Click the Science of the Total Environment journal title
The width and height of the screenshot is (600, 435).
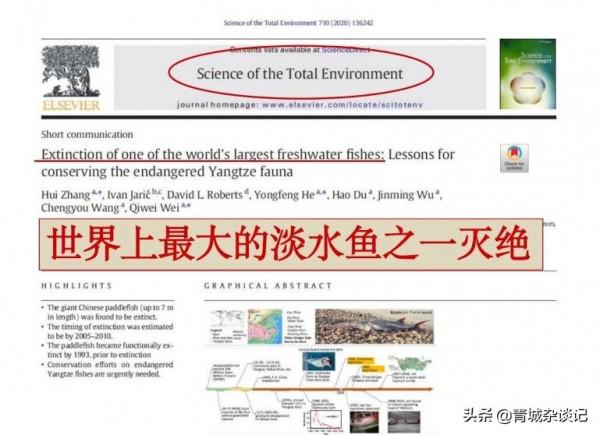[x=300, y=73]
